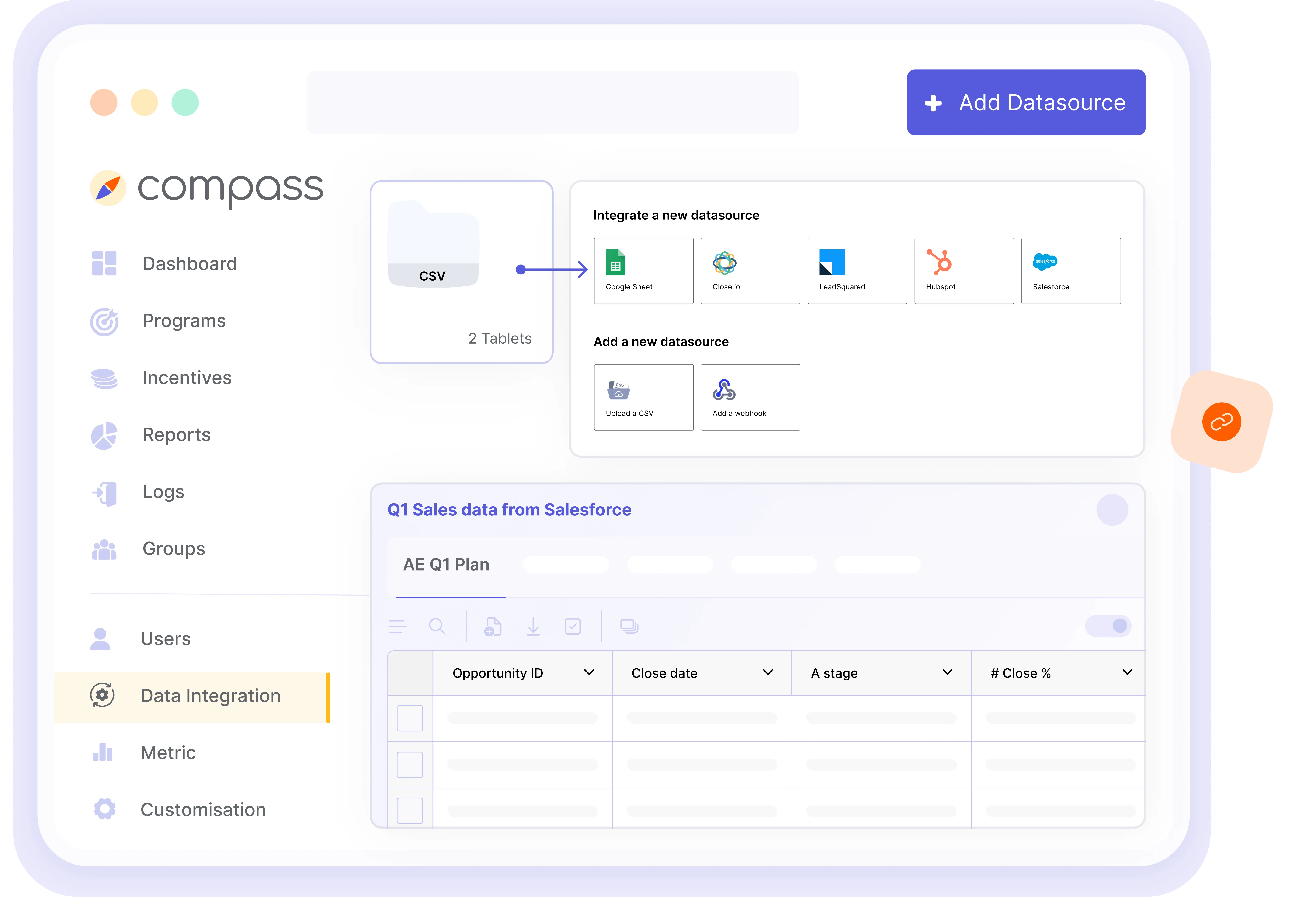This screenshot has width=1292, height=924.
Task: Click the Add Datasource button
Action: [1026, 102]
